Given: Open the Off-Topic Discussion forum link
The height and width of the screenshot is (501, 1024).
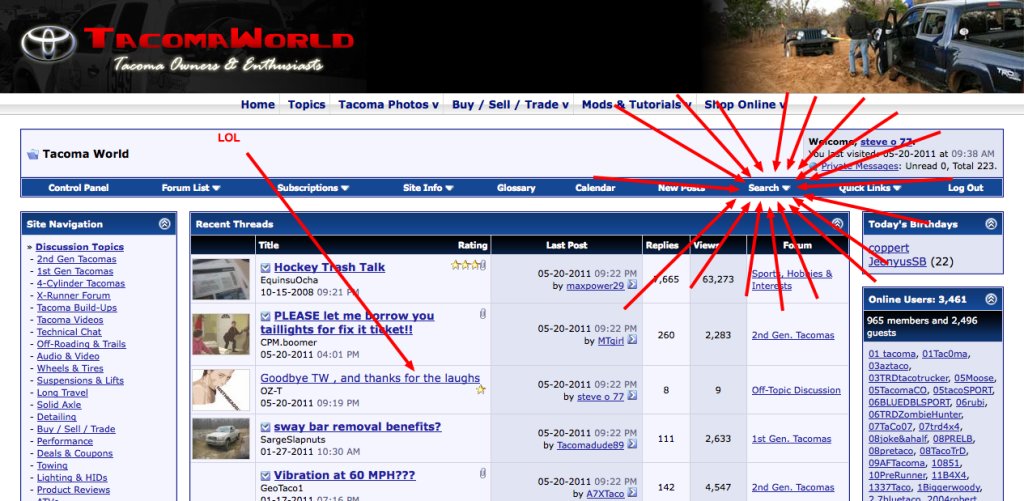Looking at the screenshot, I should [x=795, y=390].
